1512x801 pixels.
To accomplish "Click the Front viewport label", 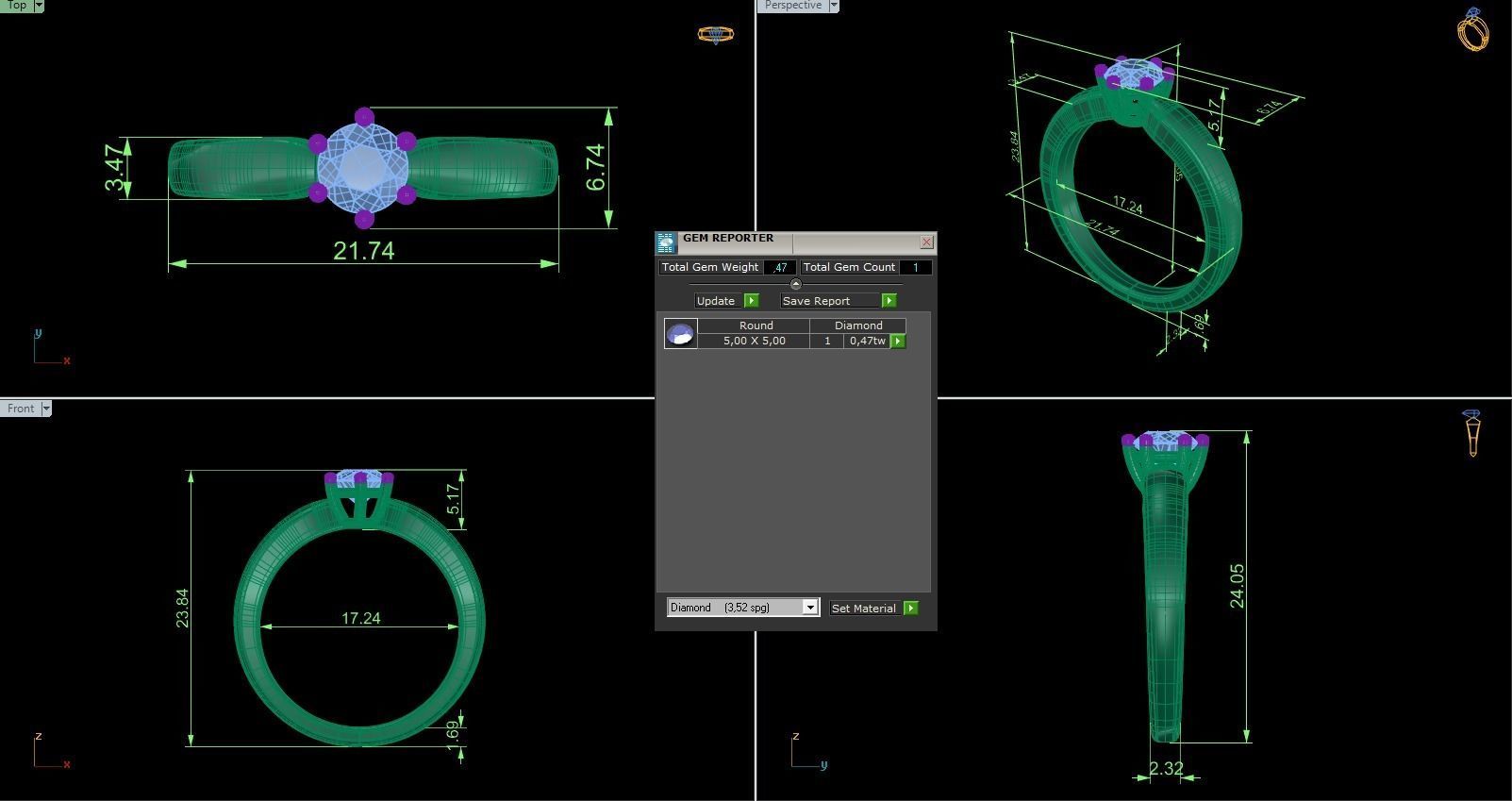I will tap(20, 409).
